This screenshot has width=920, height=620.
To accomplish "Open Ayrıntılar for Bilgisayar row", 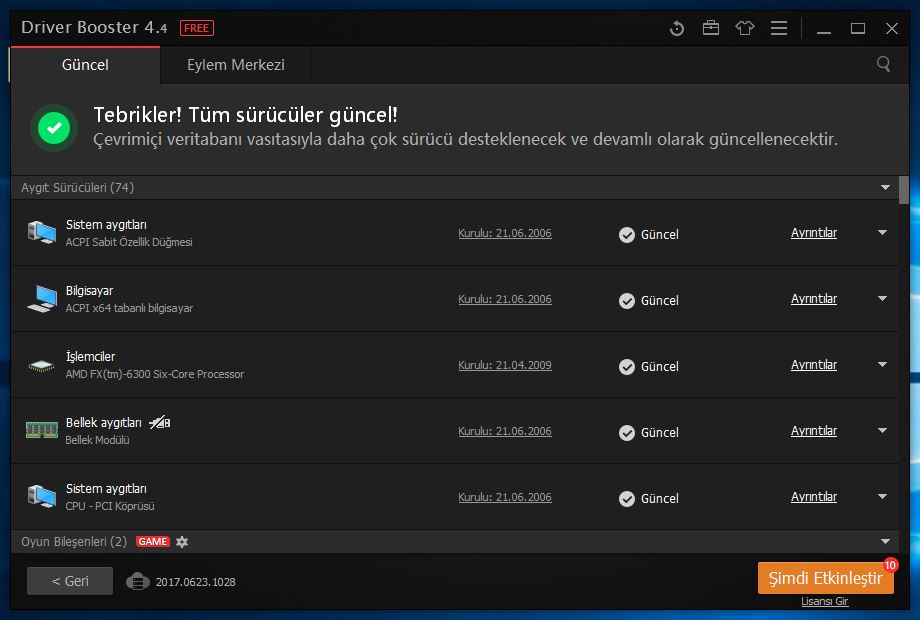I will (x=813, y=299).
